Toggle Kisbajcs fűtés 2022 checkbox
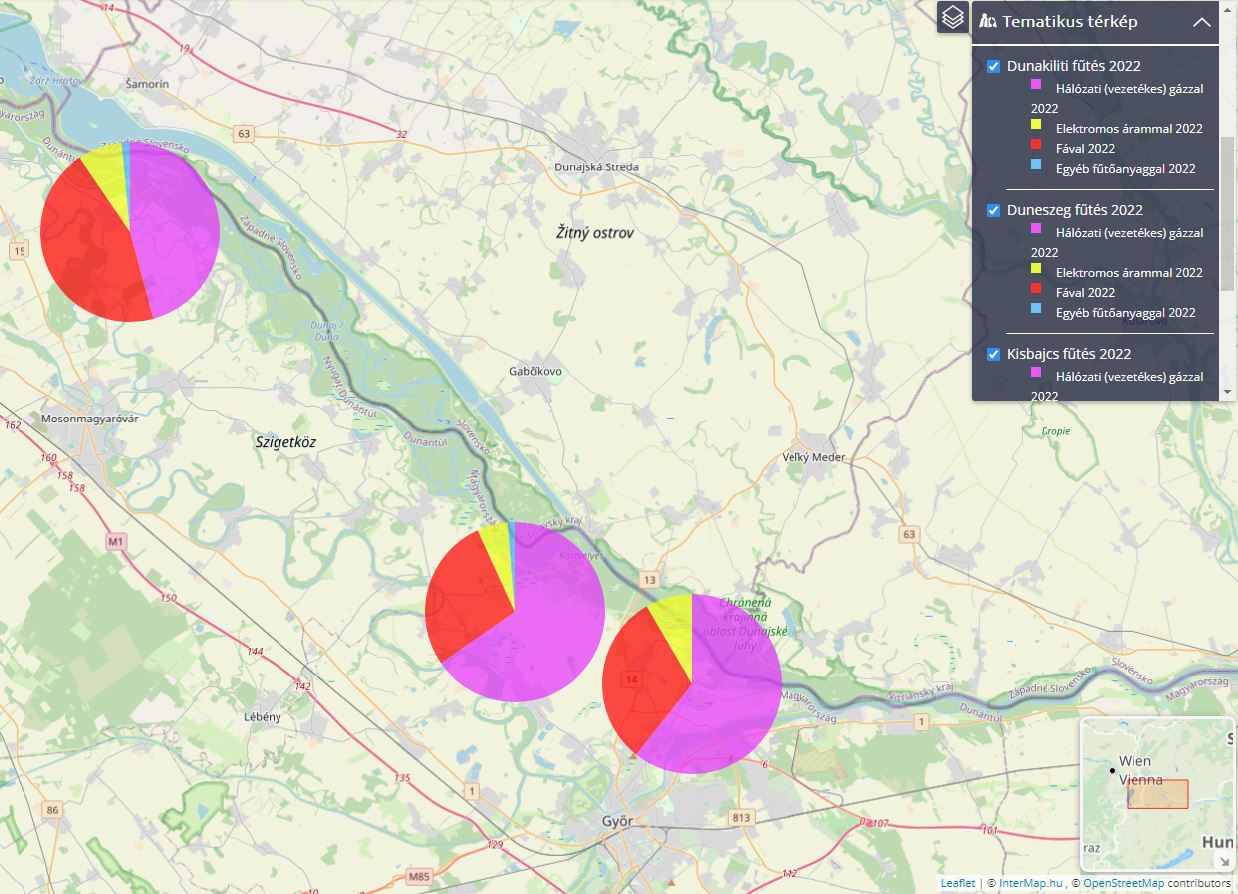1238x894 pixels. pos(994,355)
